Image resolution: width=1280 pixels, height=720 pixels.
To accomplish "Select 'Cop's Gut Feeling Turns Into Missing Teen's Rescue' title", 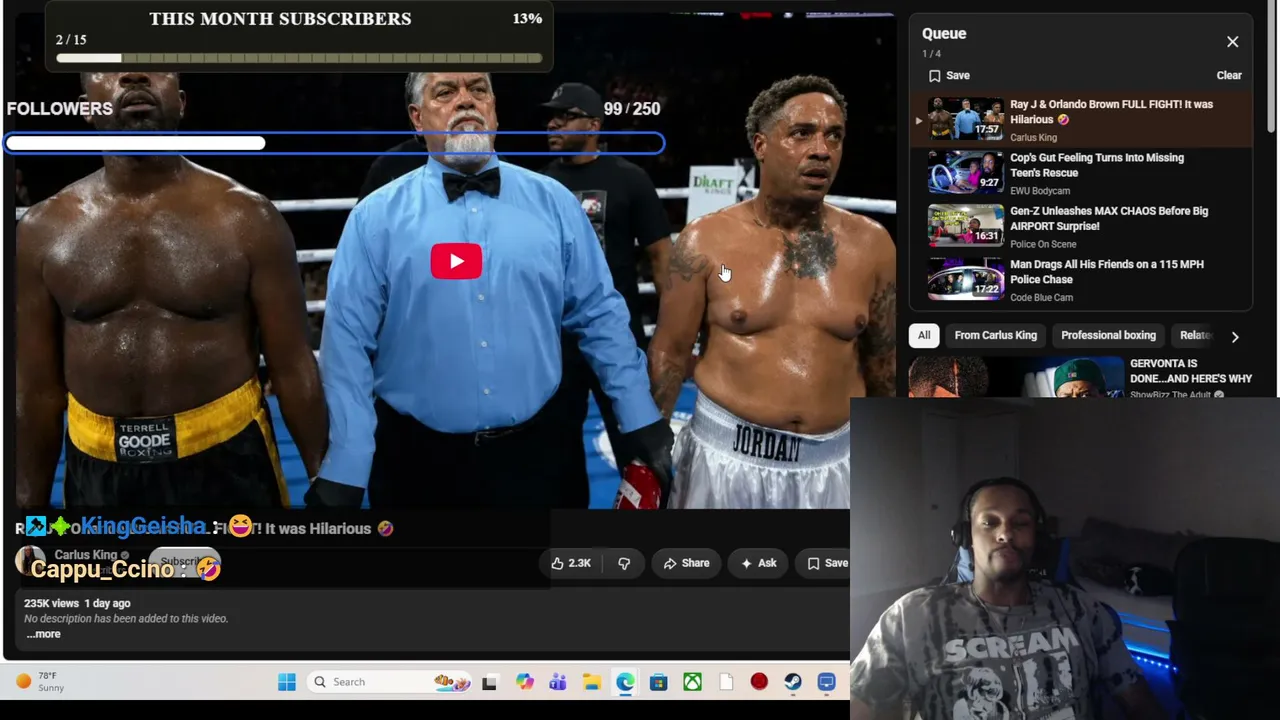I will point(1097,165).
